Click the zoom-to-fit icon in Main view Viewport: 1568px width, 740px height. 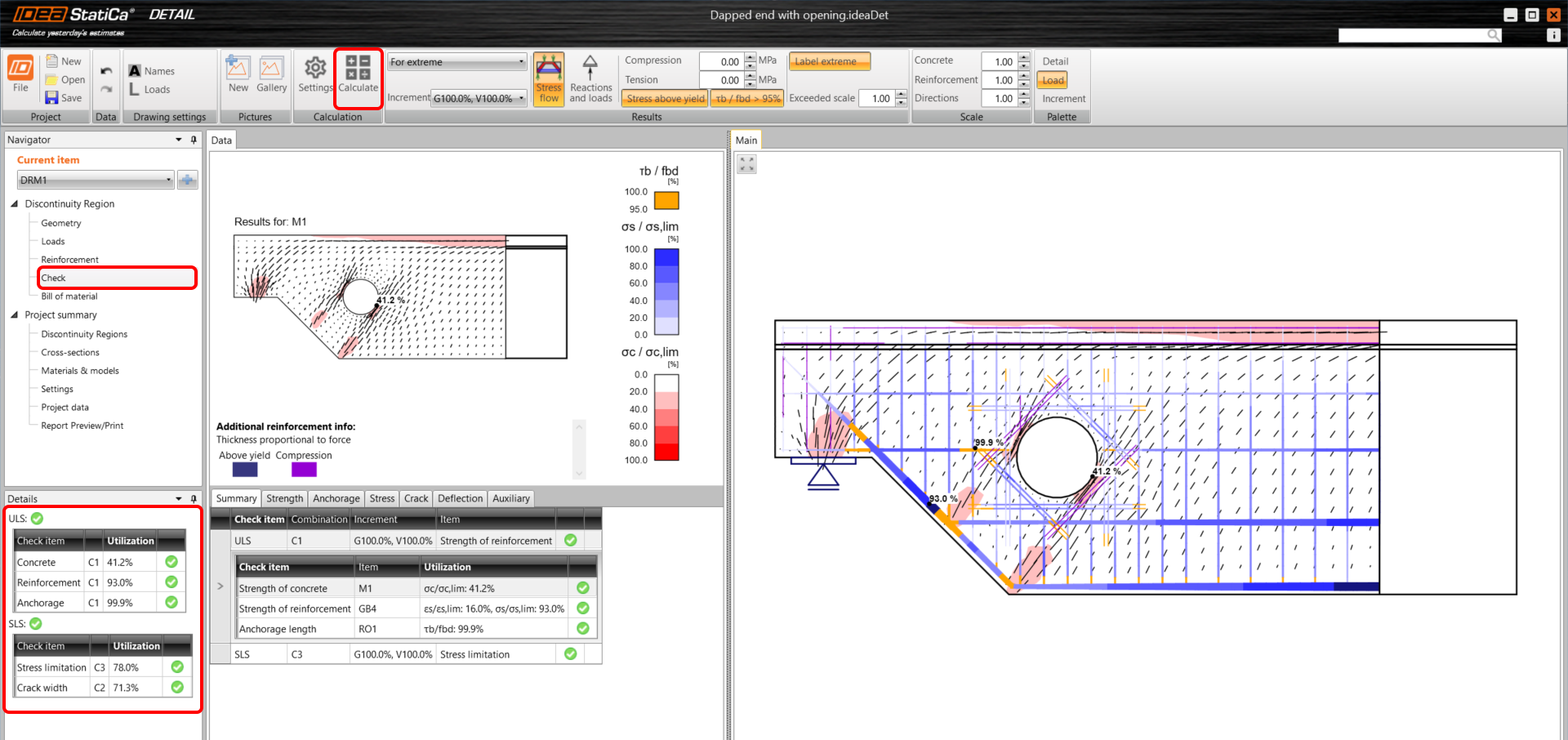click(x=746, y=164)
